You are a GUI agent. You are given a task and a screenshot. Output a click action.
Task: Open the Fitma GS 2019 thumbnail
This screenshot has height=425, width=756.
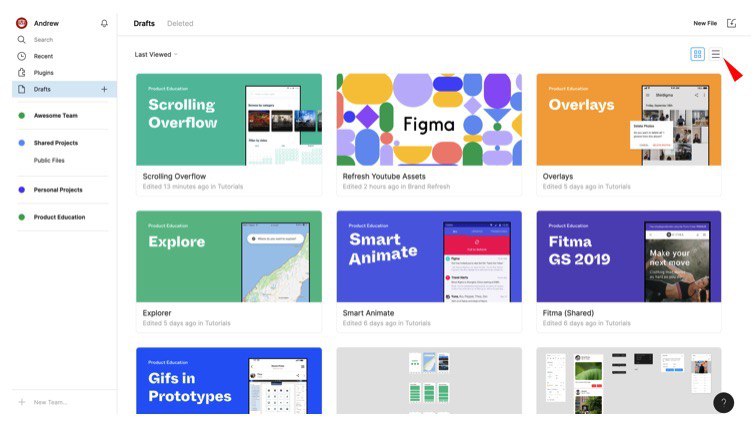click(x=629, y=256)
